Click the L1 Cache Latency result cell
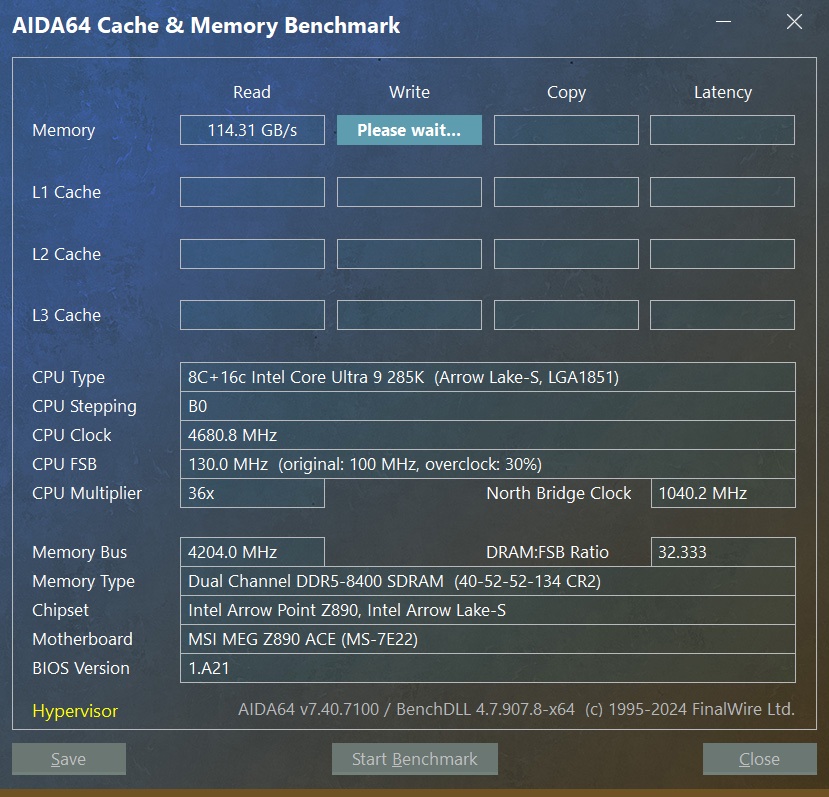This screenshot has height=797, width=829. point(722,192)
